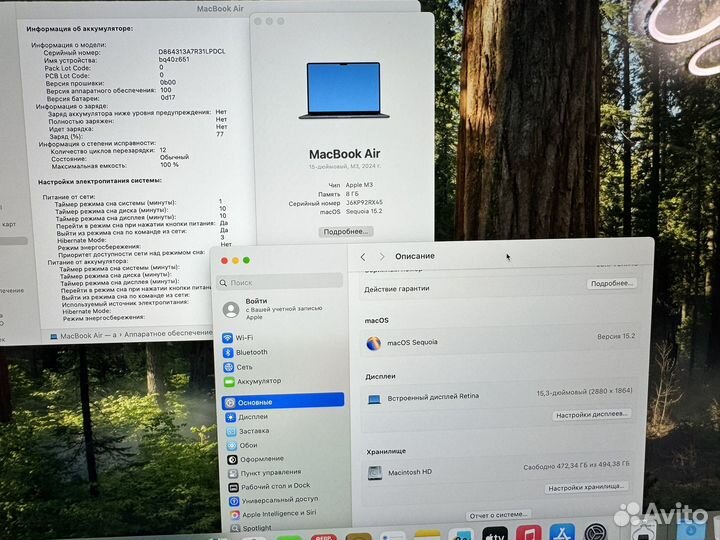Image resolution: width=720 pixels, height=540 pixels.
Task: Click the MacBook Air laptop image
Action: click(x=344, y=91)
